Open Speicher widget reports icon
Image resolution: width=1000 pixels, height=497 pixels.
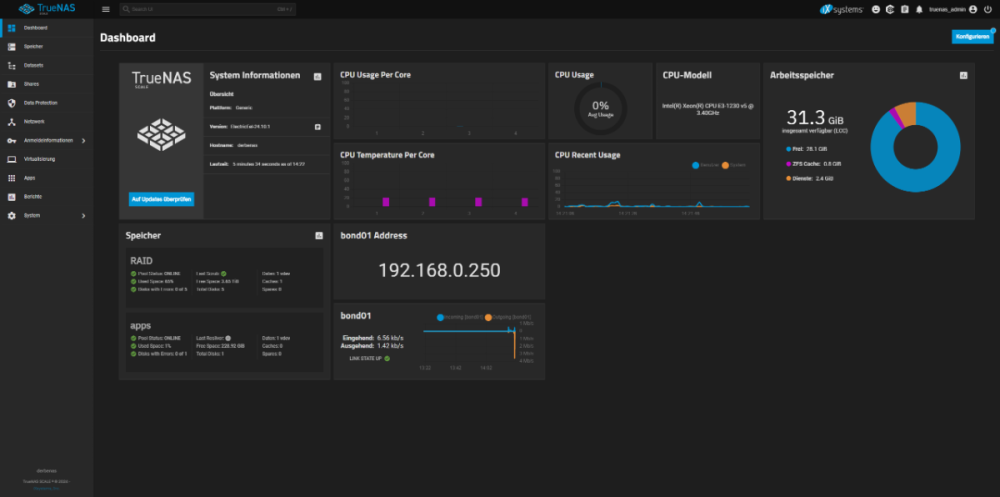(318, 235)
